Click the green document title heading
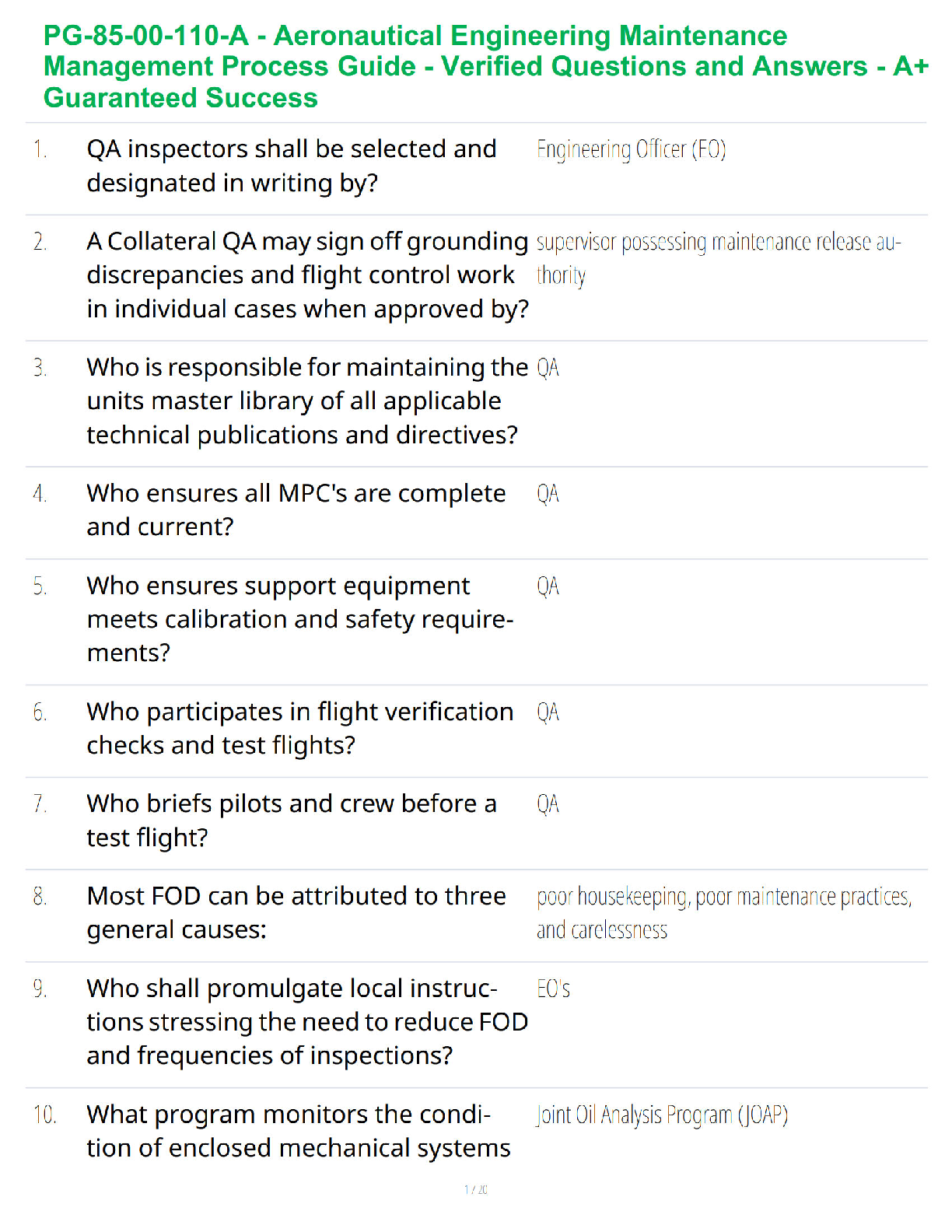 click(486, 67)
